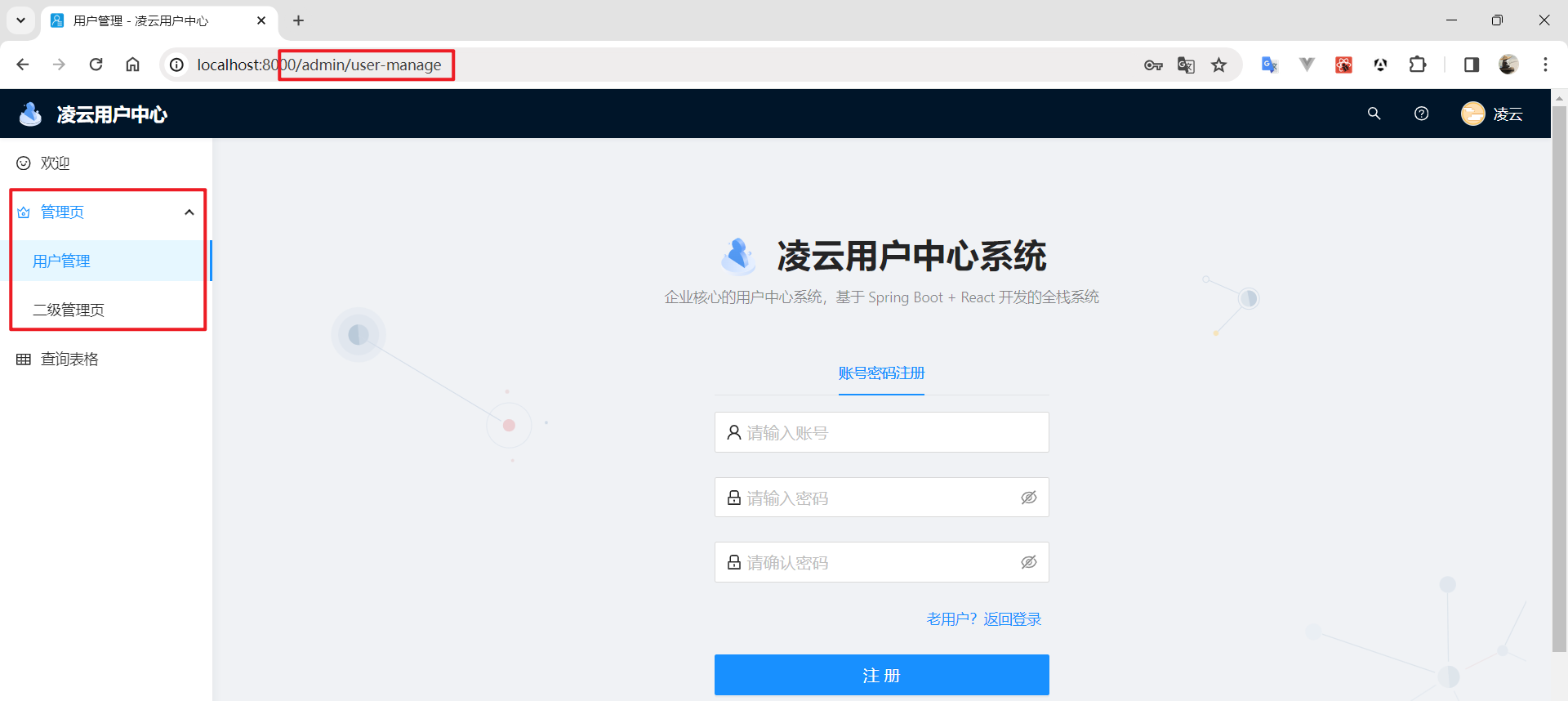Click the translate page icon
This screenshot has width=1568, height=701.
1186,65
